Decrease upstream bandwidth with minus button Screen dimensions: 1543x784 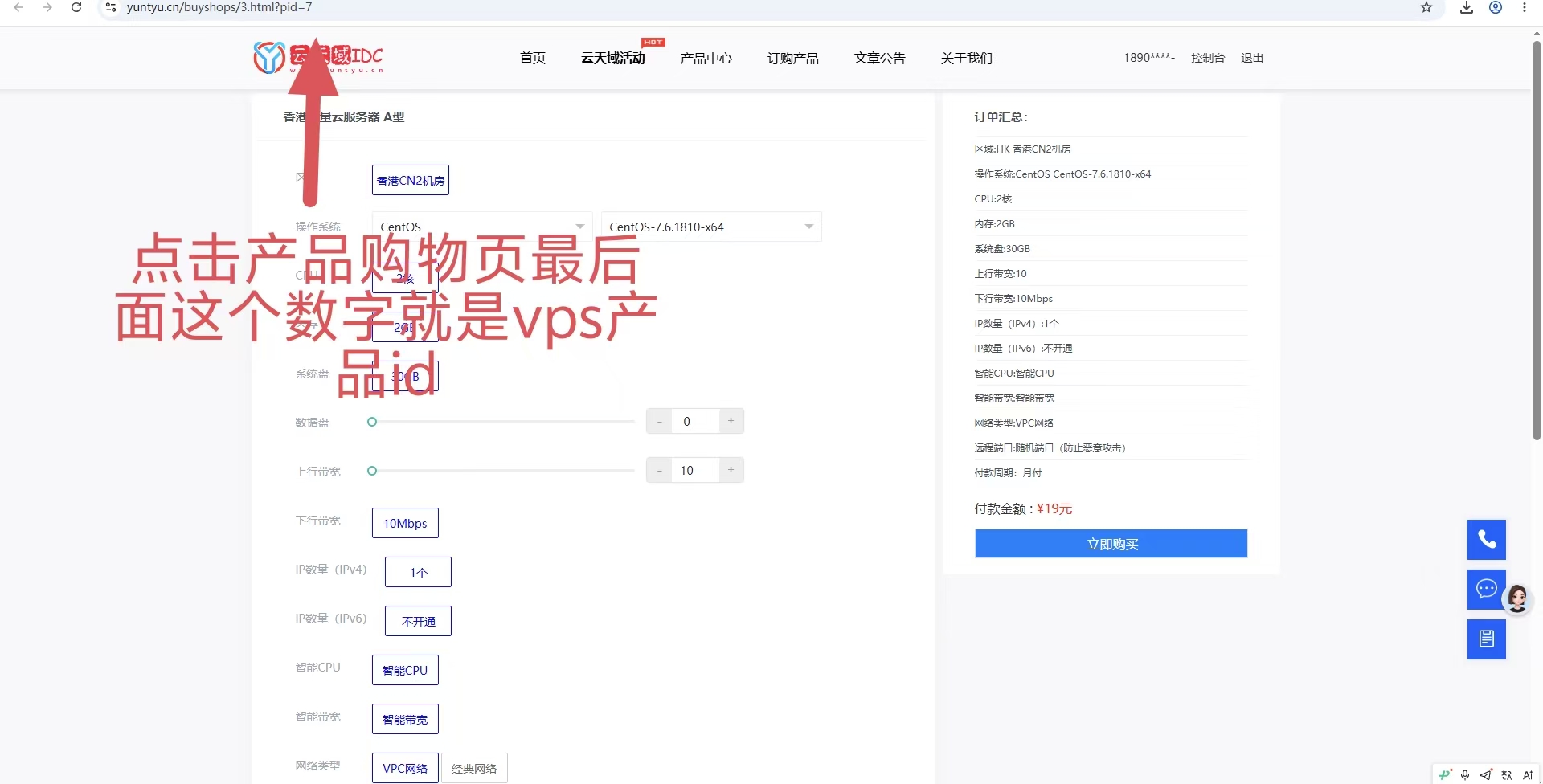[659, 471]
